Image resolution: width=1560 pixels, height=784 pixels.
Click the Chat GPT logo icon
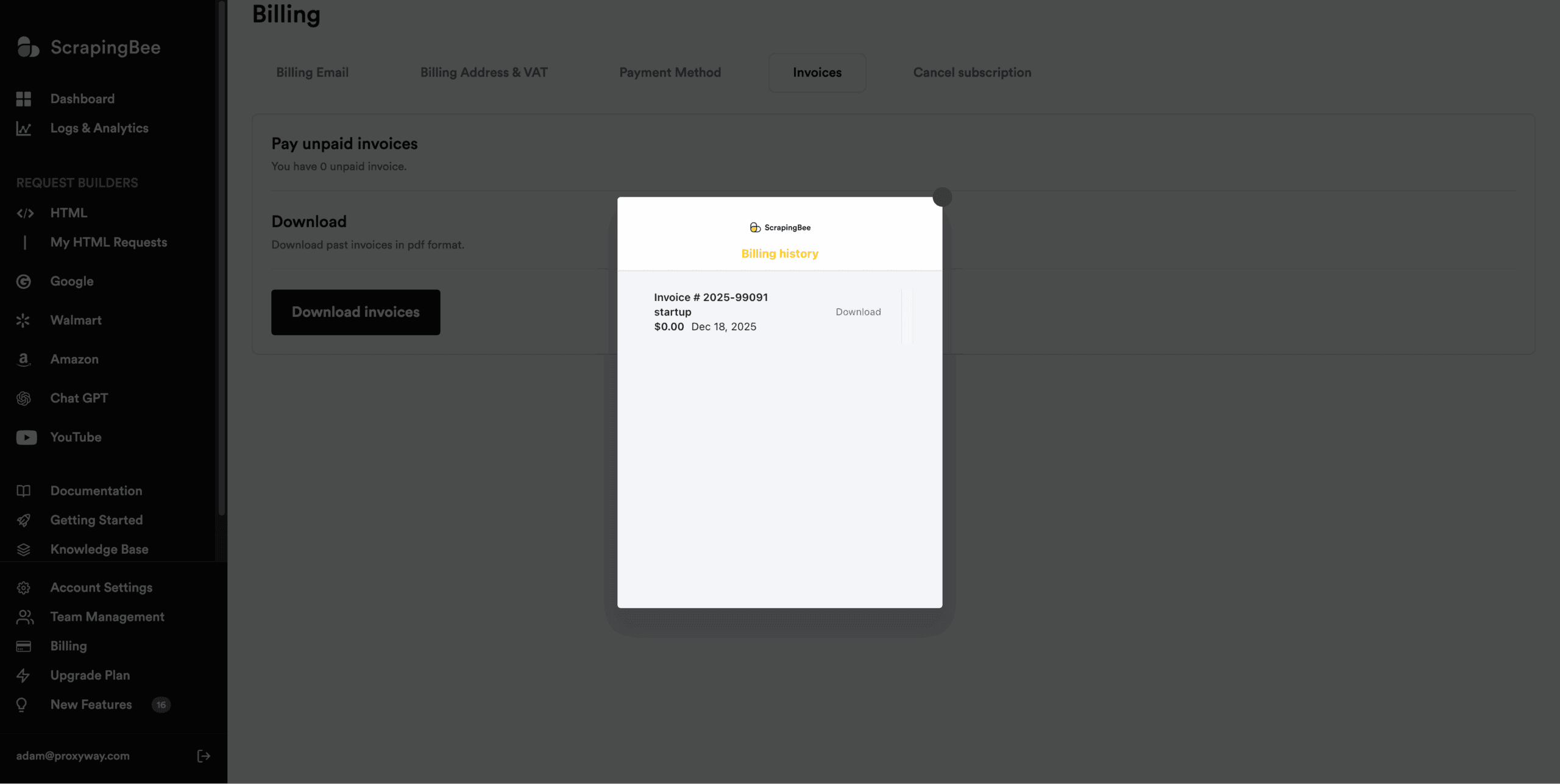pos(24,398)
